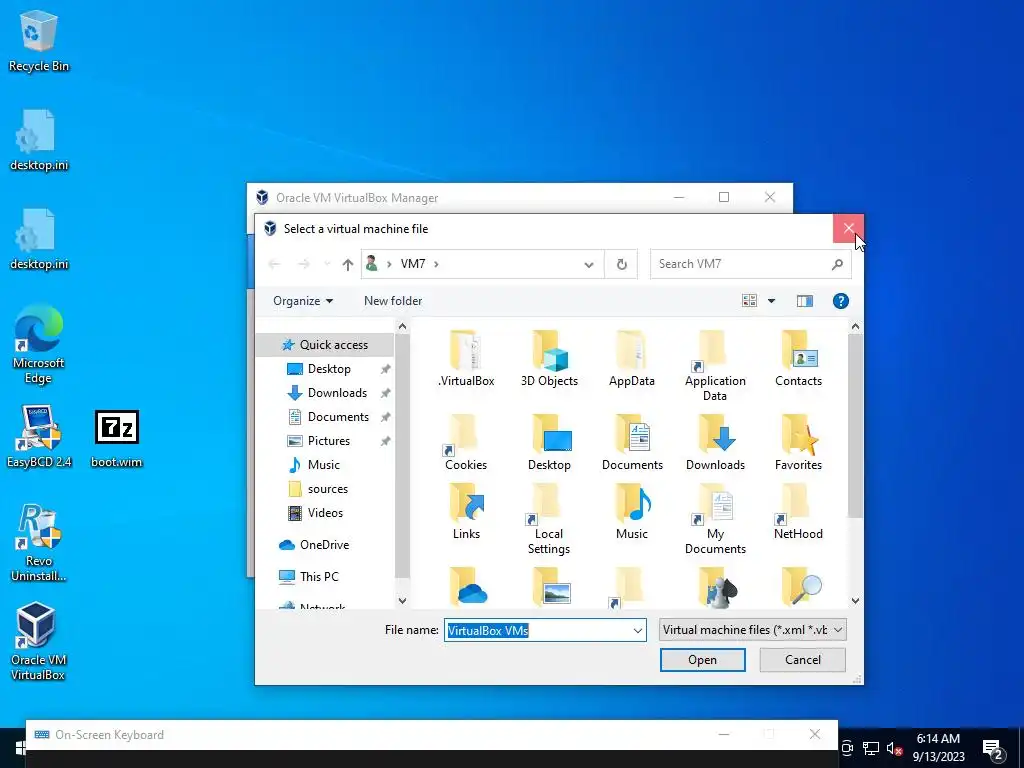Click the network tray icon
1024x768 pixels.
coord(871,748)
